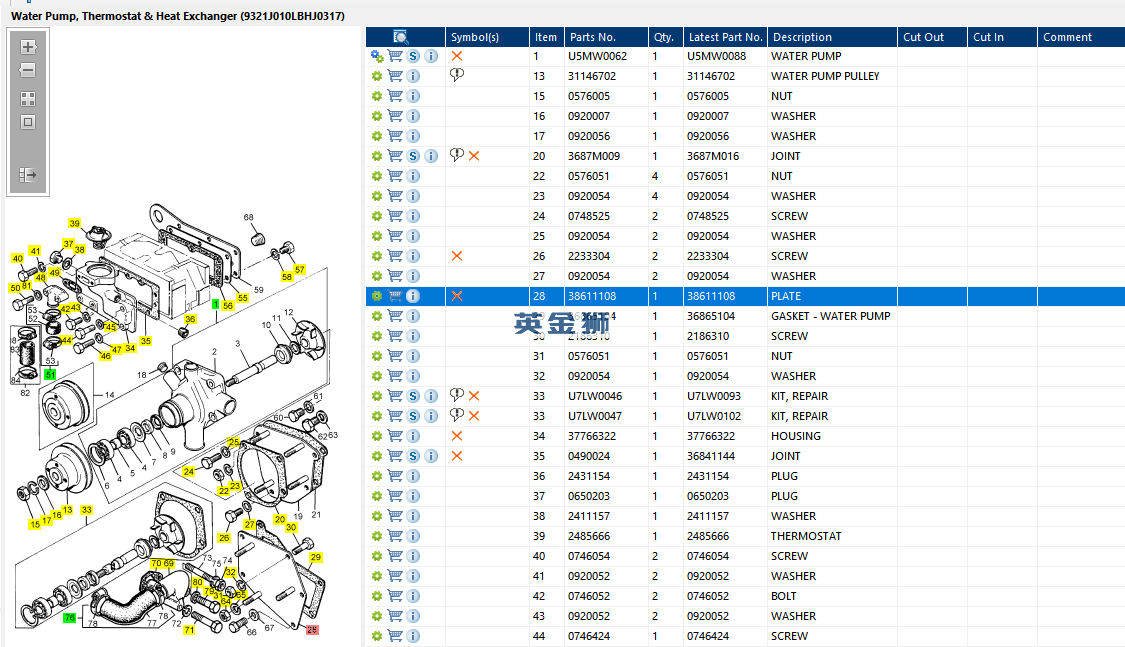The width and height of the screenshot is (1125, 647).
Task: Show info for PLATE 38611108
Action: (x=413, y=296)
